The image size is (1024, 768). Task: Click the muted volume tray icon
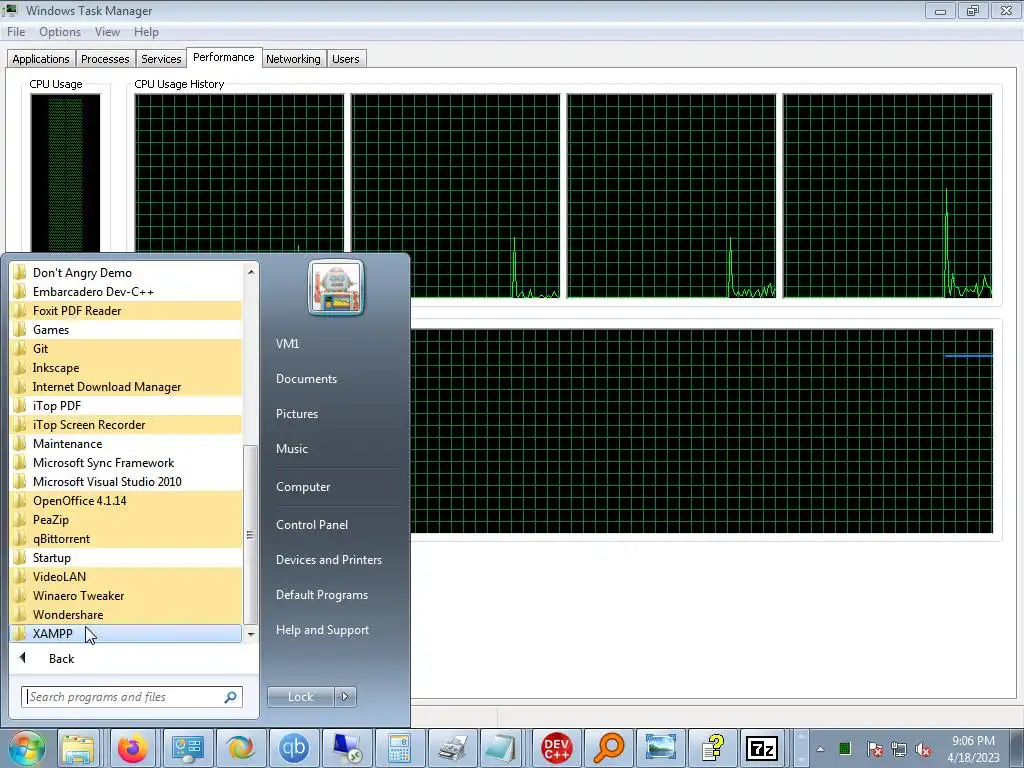coord(923,749)
